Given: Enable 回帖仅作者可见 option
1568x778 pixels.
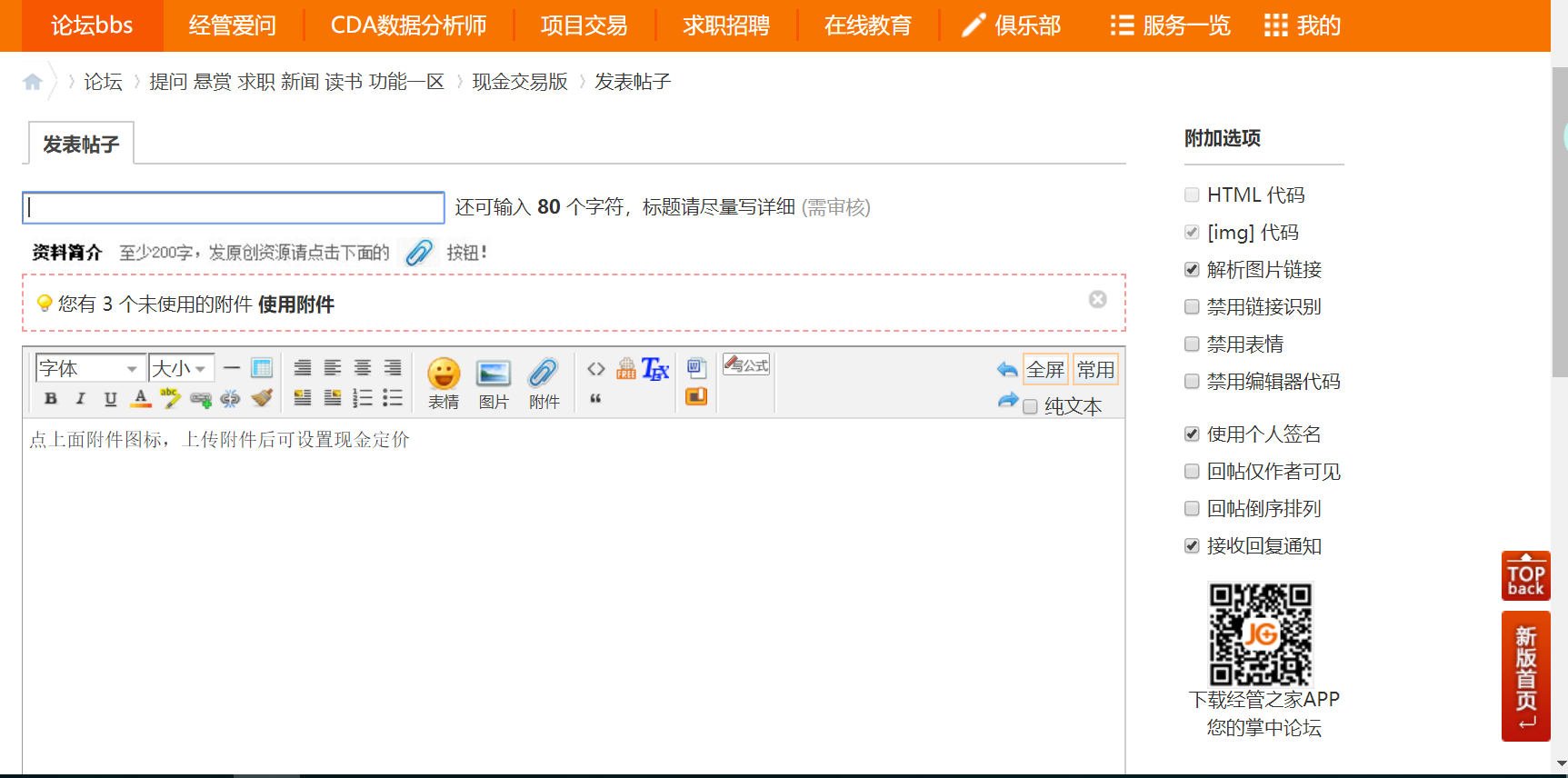Looking at the screenshot, I should [1192, 472].
